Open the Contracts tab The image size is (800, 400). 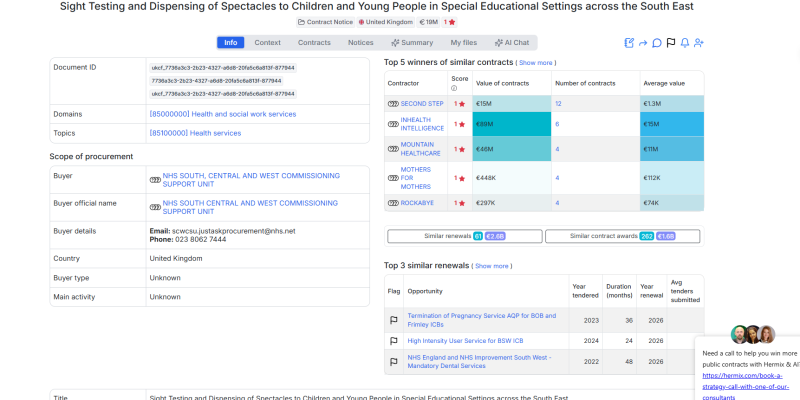[314, 43]
